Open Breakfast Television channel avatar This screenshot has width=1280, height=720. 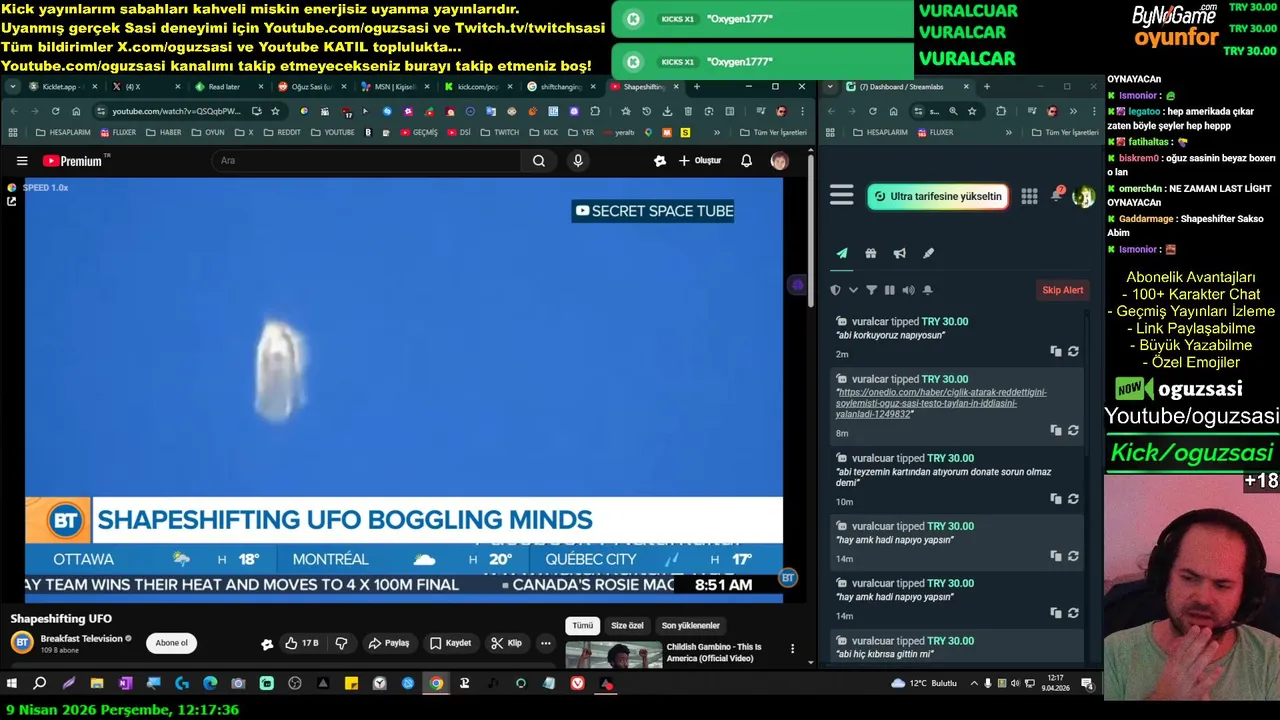[x=22, y=643]
